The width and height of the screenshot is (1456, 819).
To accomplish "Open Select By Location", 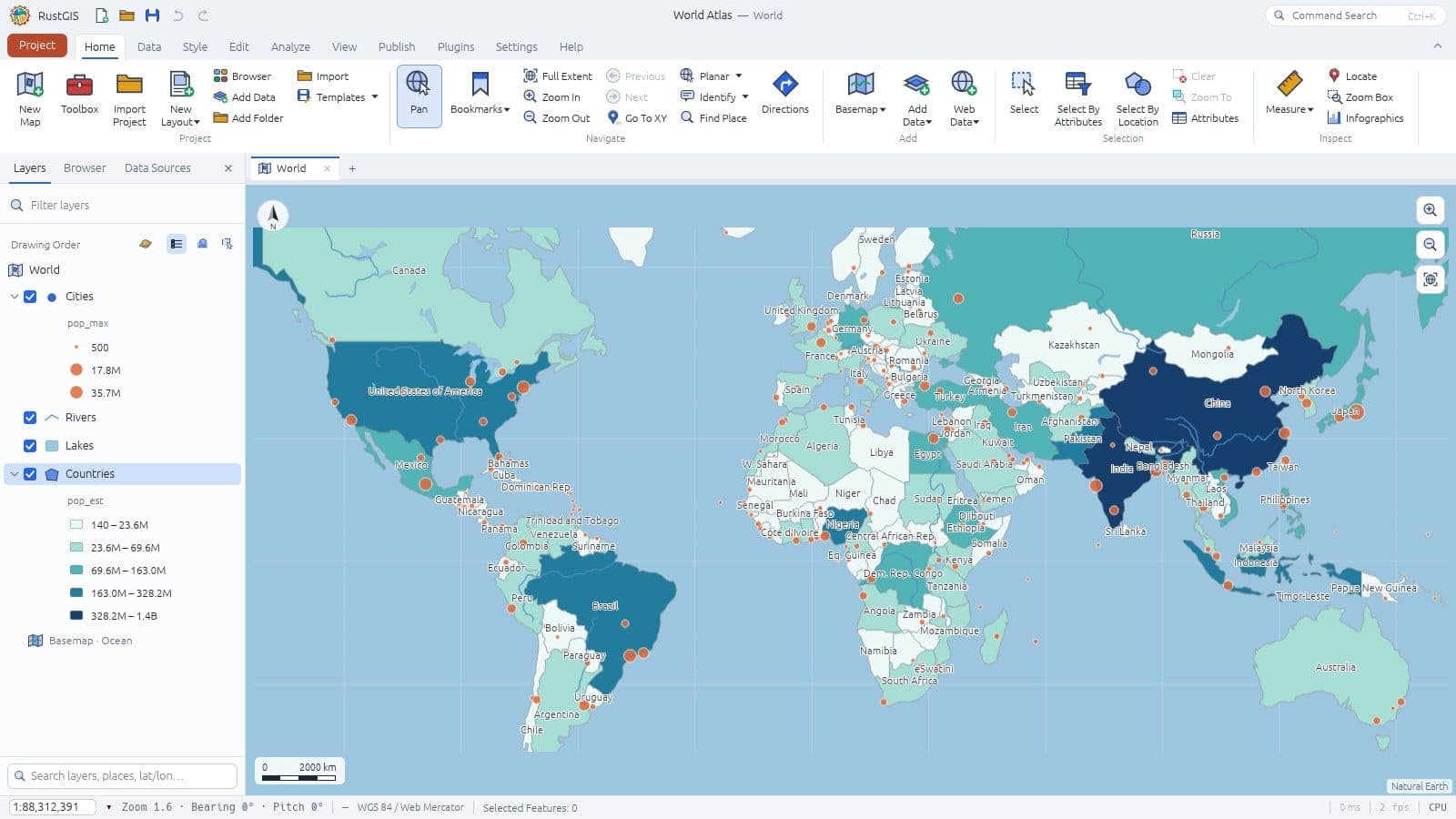I will pos(1137,98).
